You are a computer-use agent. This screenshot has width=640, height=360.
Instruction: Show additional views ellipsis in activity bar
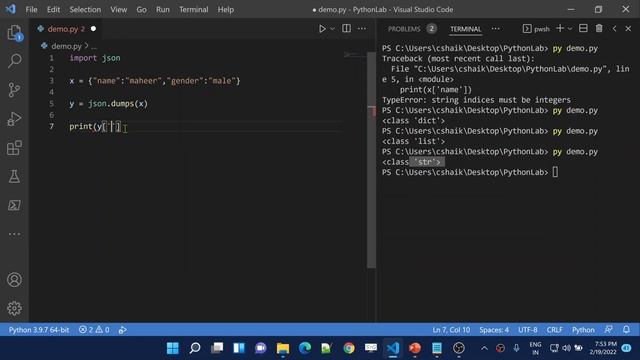pos(14,234)
